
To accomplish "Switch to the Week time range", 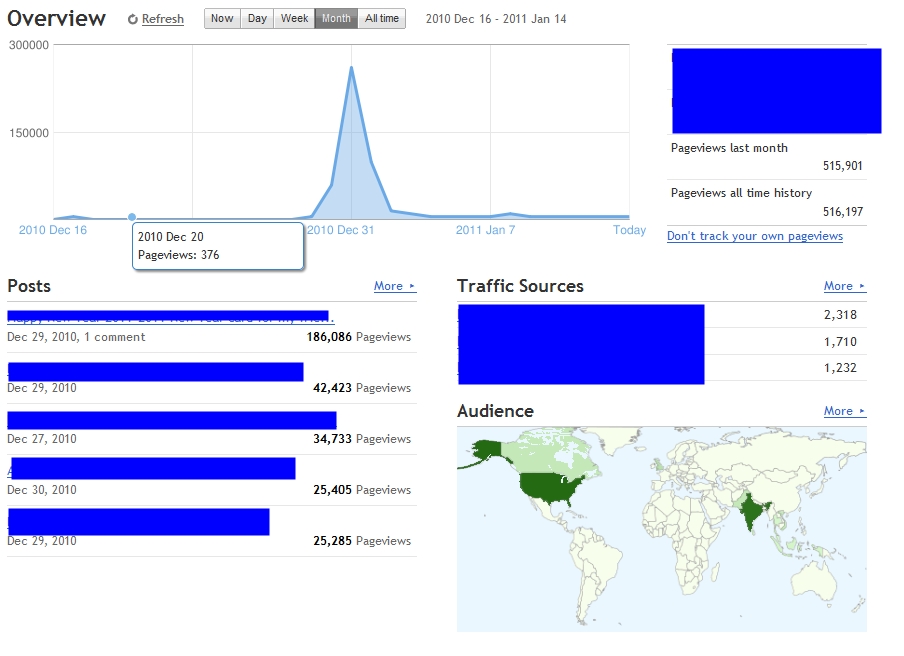I will (294, 18).
